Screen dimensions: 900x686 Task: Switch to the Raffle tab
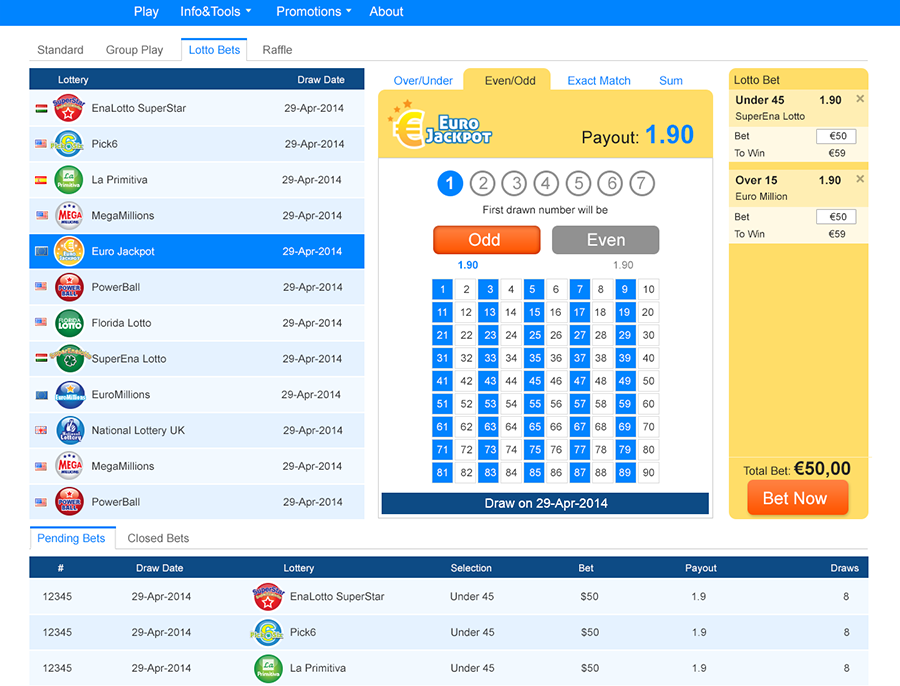(277, 50)
